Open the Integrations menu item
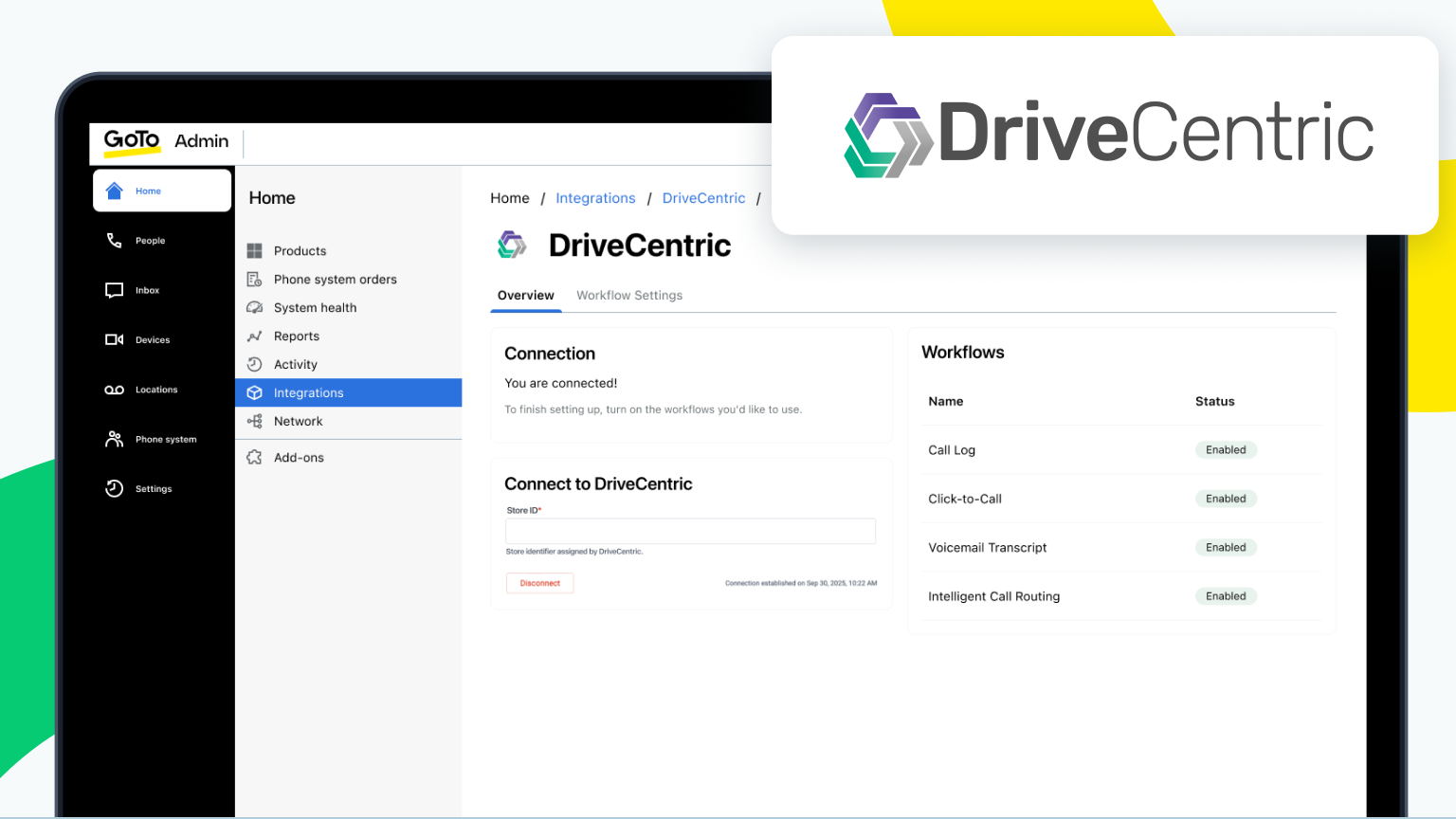This screenshot has width=1456, height=819. 348,392
